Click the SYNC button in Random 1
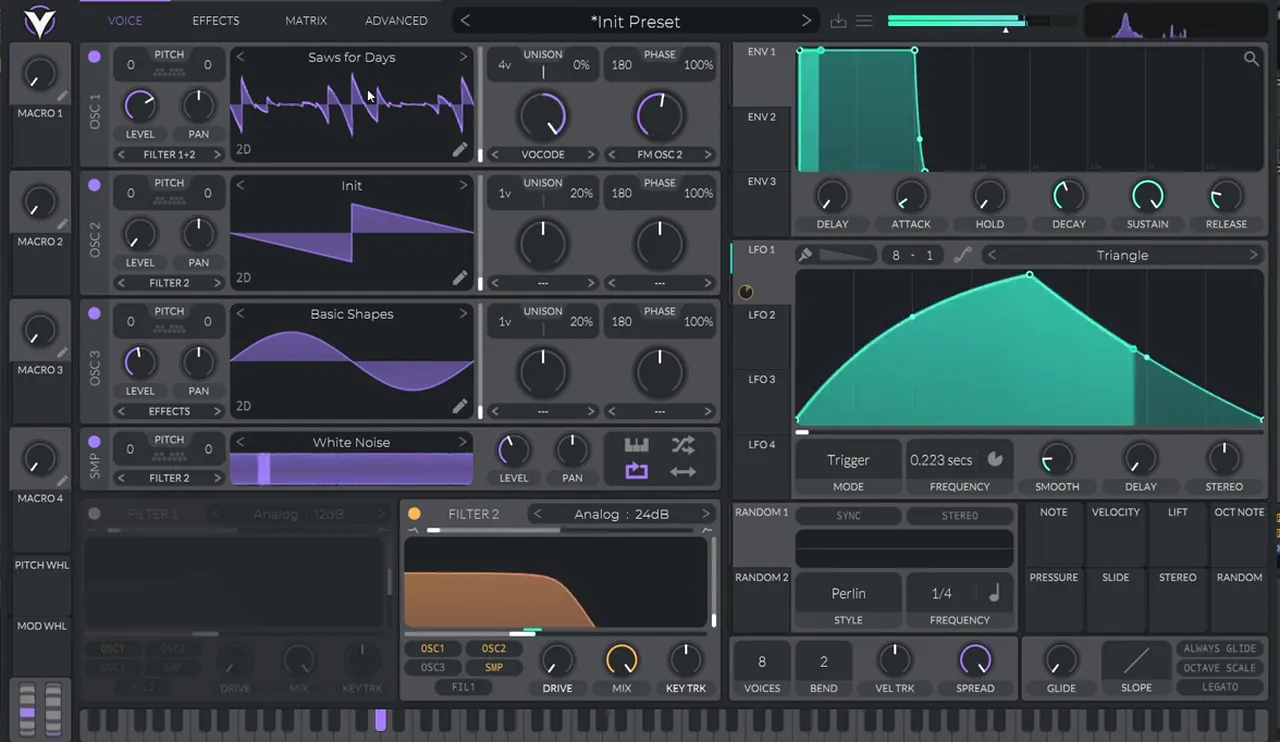The height and width of the screenshot is (742, 1280). point(848,516)
